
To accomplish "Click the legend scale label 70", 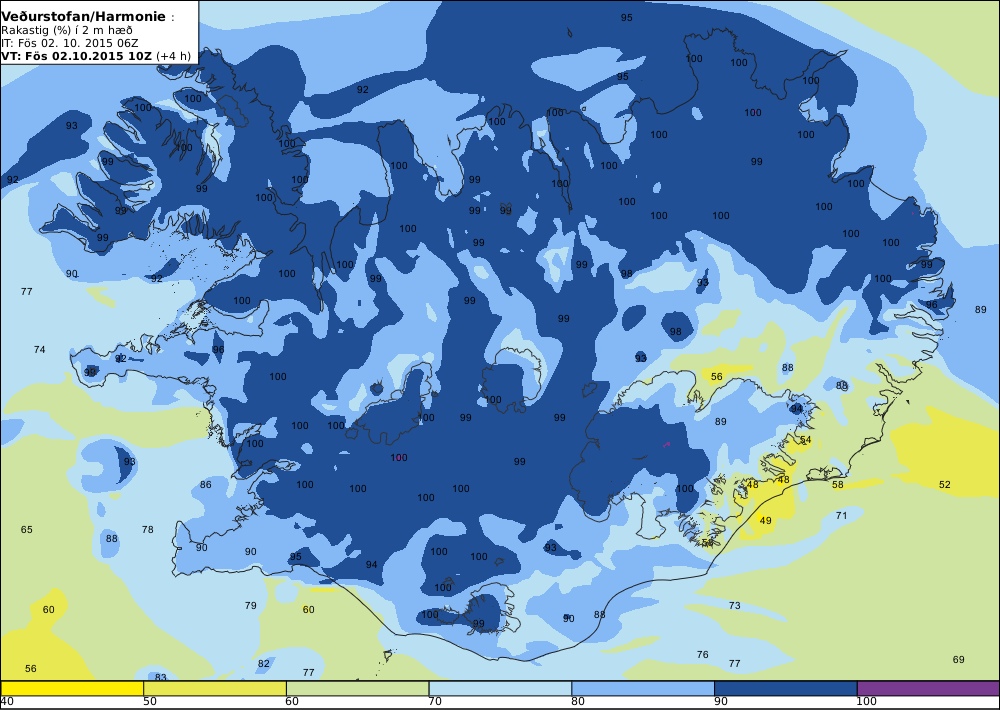I will pos(435,702).
